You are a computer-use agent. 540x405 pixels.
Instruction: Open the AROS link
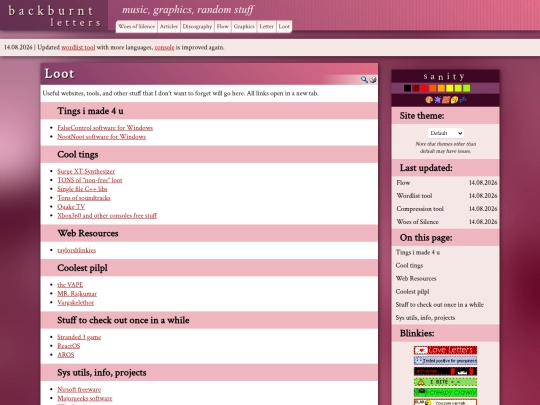(x=65, y=355)
